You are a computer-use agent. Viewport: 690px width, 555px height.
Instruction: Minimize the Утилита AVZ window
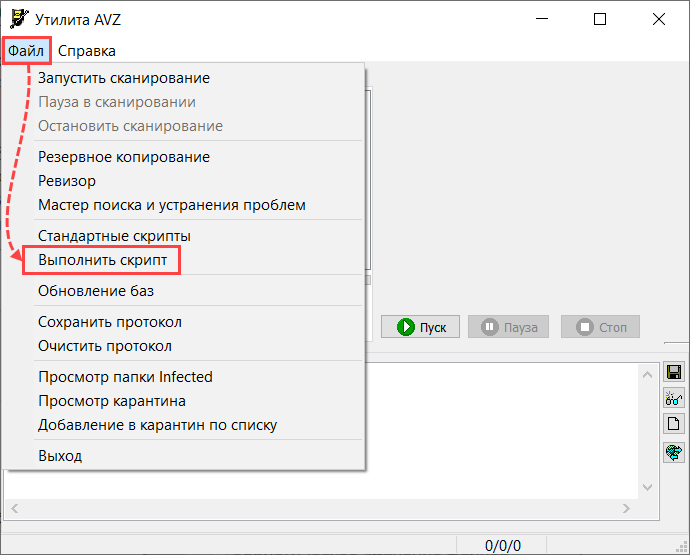[x=542, y=19]
